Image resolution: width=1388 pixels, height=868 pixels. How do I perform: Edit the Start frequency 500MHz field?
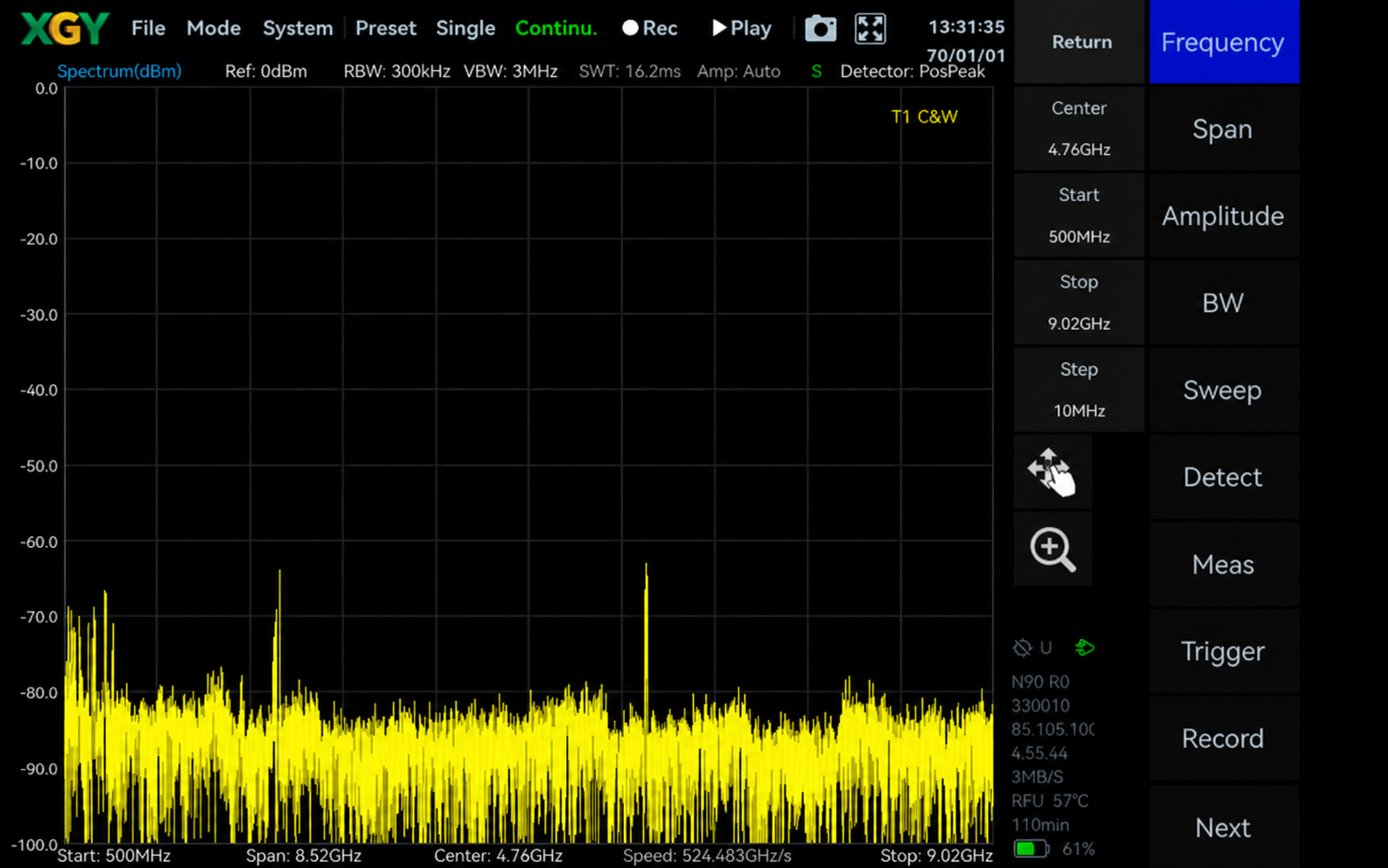tap(1079, 216)
